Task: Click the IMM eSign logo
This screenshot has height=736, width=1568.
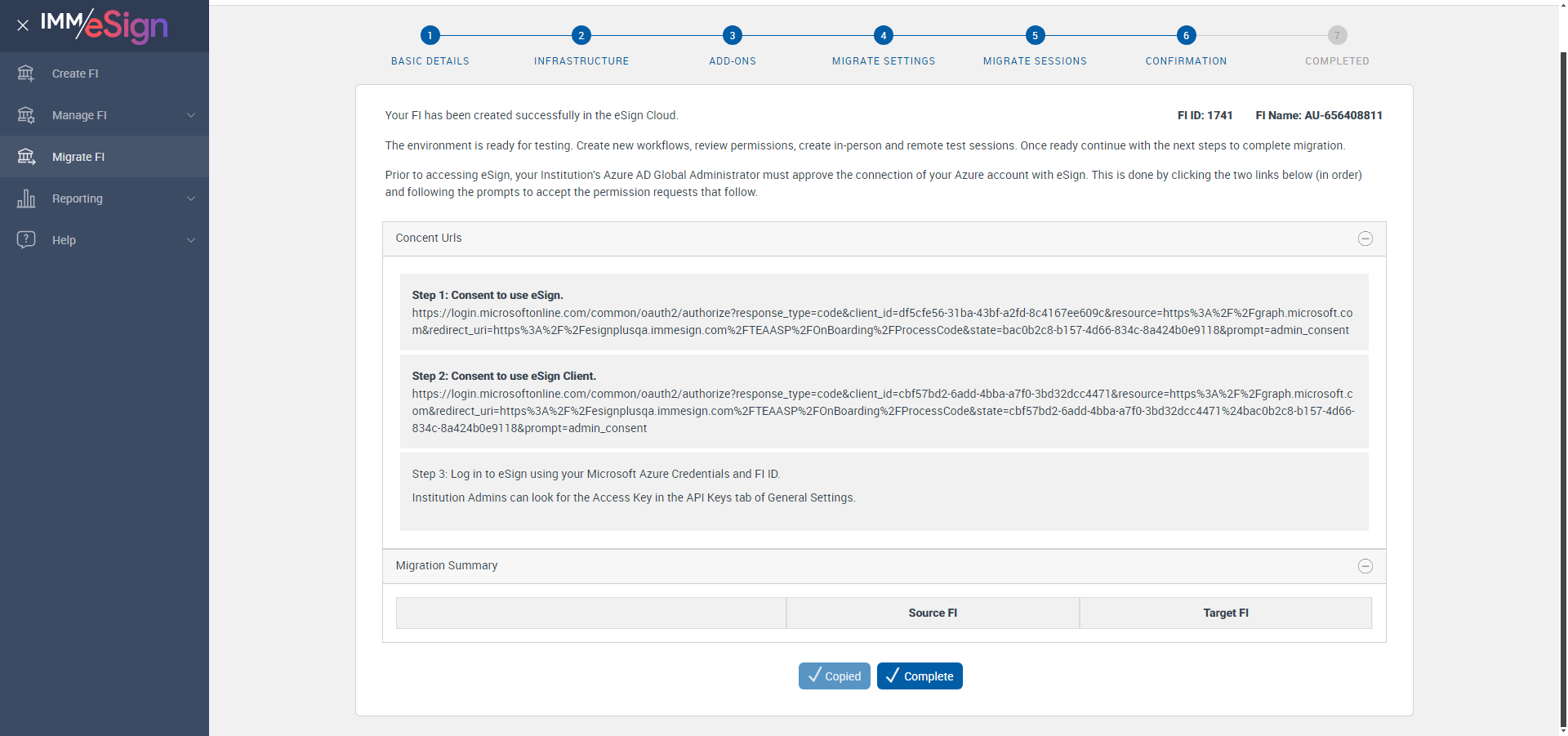Action: click(105, 25)
